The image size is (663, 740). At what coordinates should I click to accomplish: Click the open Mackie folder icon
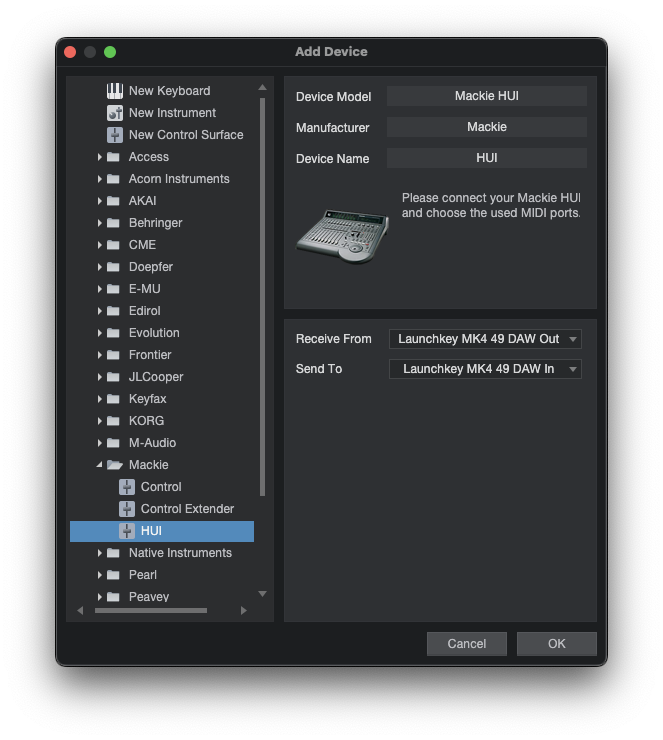[x=115, y=465]
